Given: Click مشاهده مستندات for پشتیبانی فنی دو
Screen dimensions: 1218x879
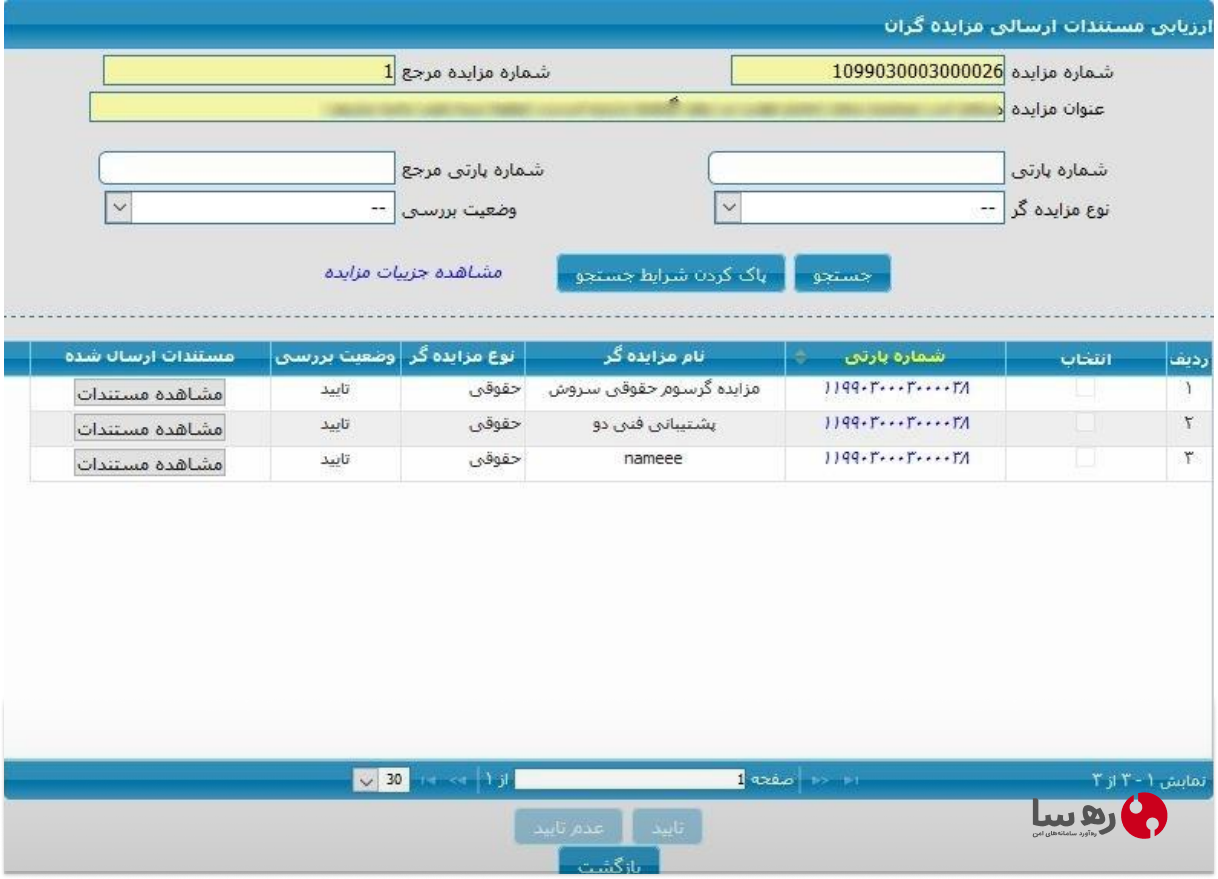Looking at the screenshot, I should (x=149, y=427).
